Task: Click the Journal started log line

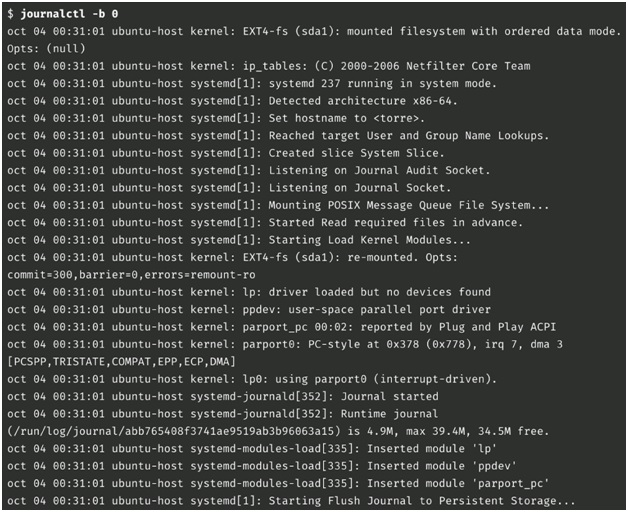Action: coord(223,397)
